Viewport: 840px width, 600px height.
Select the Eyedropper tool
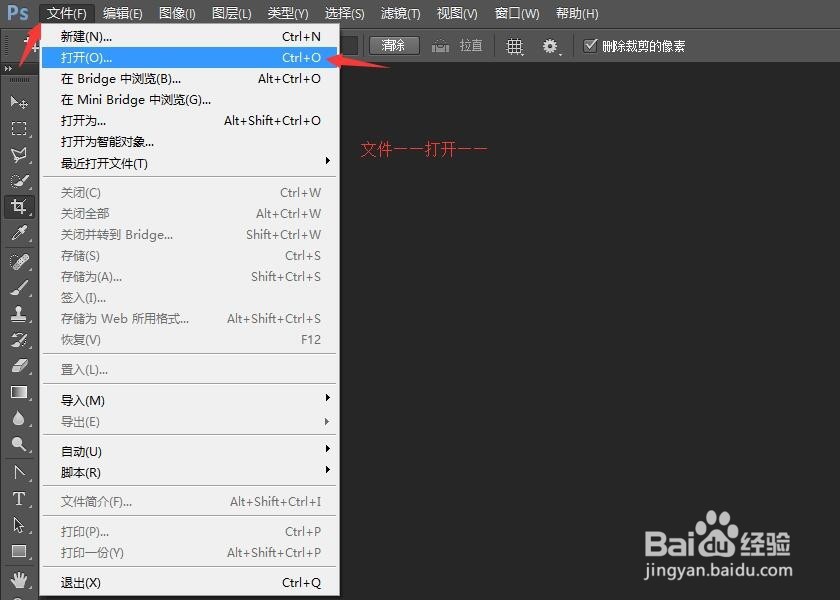point(20,233)
